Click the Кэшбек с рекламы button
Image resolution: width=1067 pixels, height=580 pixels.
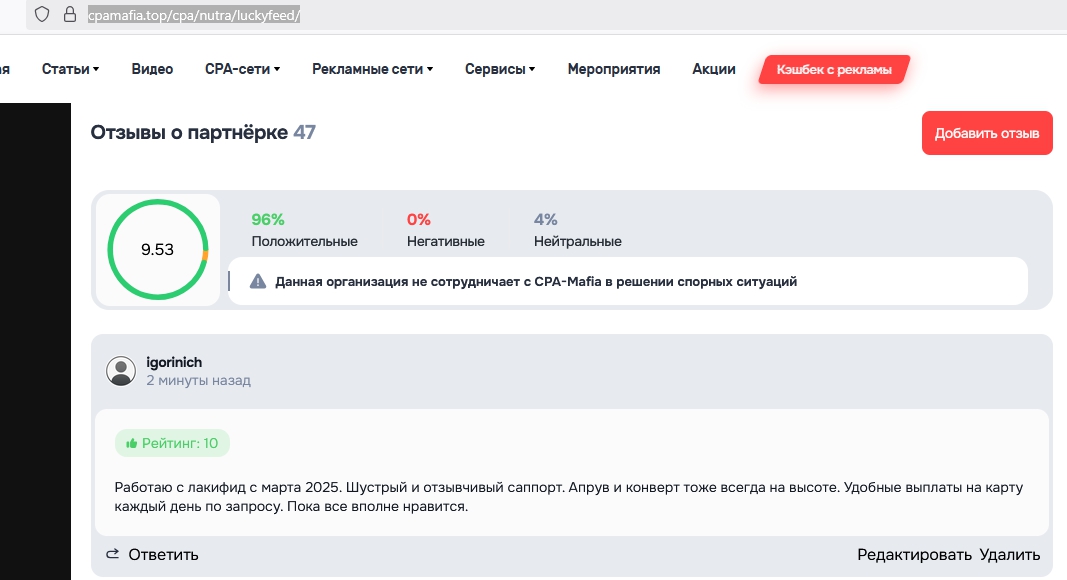(x=834, y=69)
